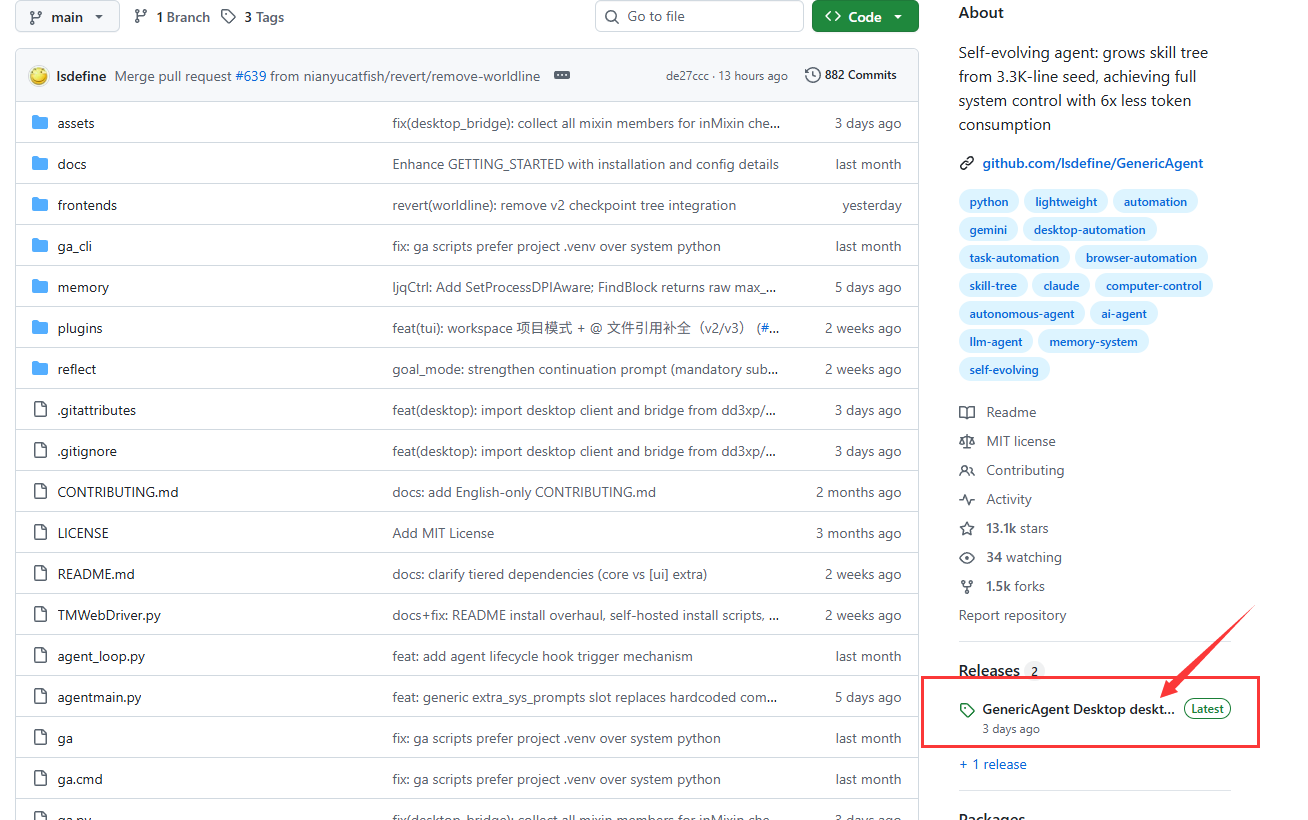Expand the commit message ellipsis button
The width and height of the screenshot is (1308, 820).
click(x=561, y=76)
